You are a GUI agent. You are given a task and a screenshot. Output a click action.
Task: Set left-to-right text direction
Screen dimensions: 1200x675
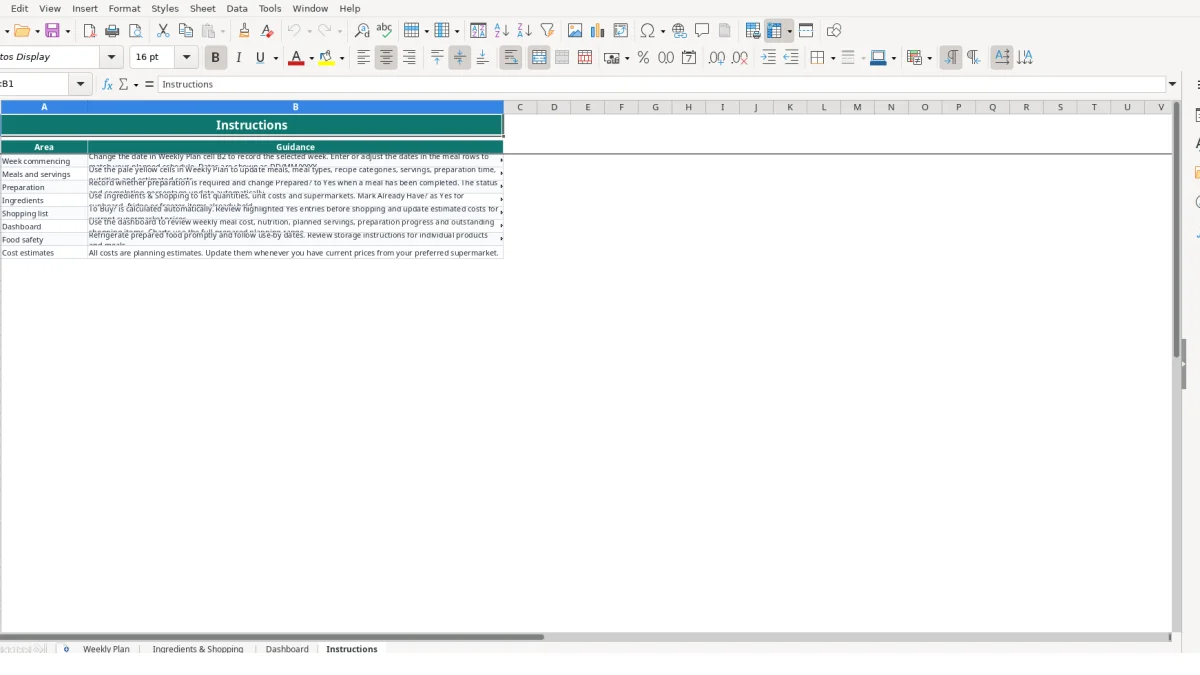tap(951, 58)
